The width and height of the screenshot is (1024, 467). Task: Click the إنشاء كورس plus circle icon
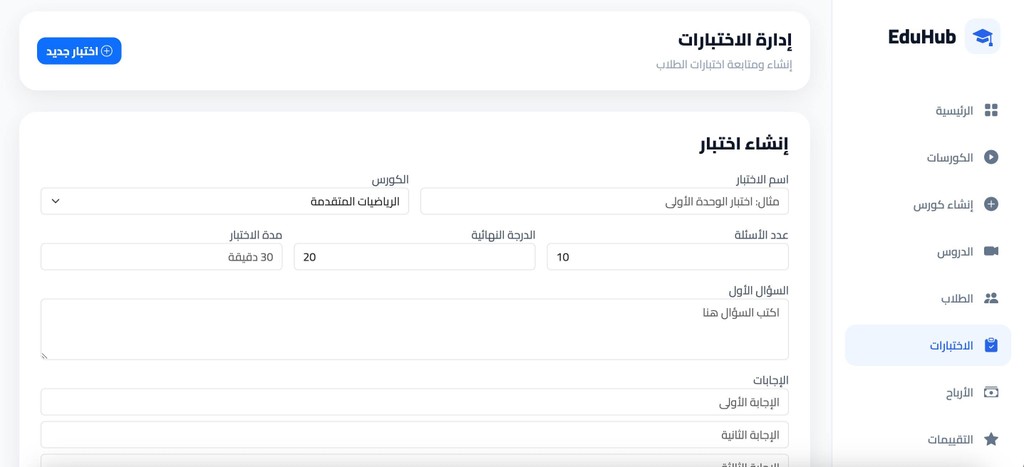991,204
